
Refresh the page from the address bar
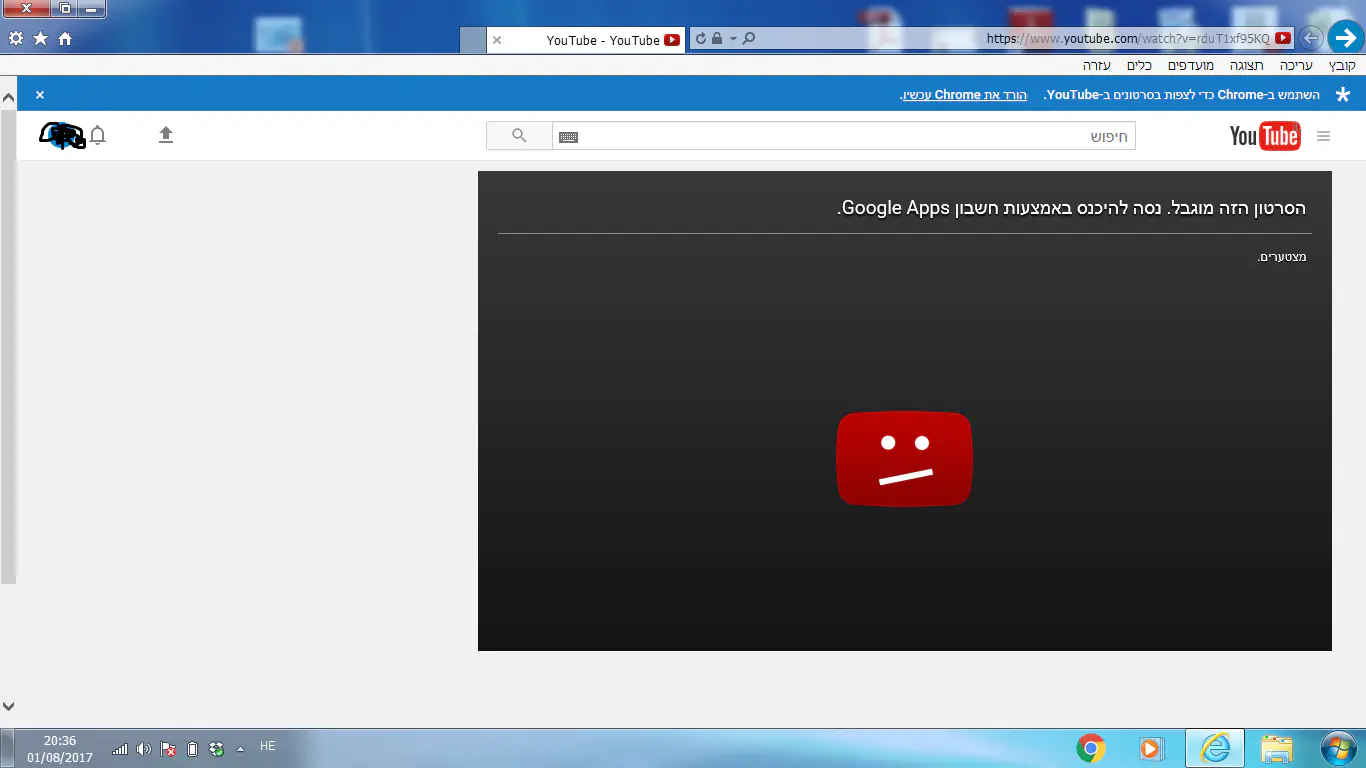(701, 39)
